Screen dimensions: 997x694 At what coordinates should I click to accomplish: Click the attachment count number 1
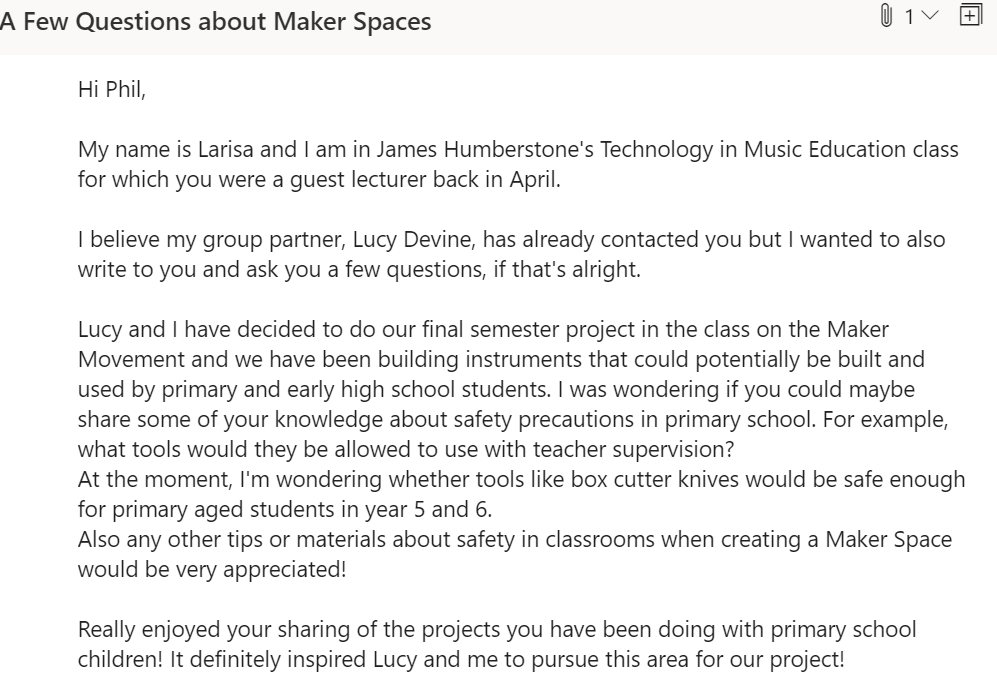tap(910, 17)
